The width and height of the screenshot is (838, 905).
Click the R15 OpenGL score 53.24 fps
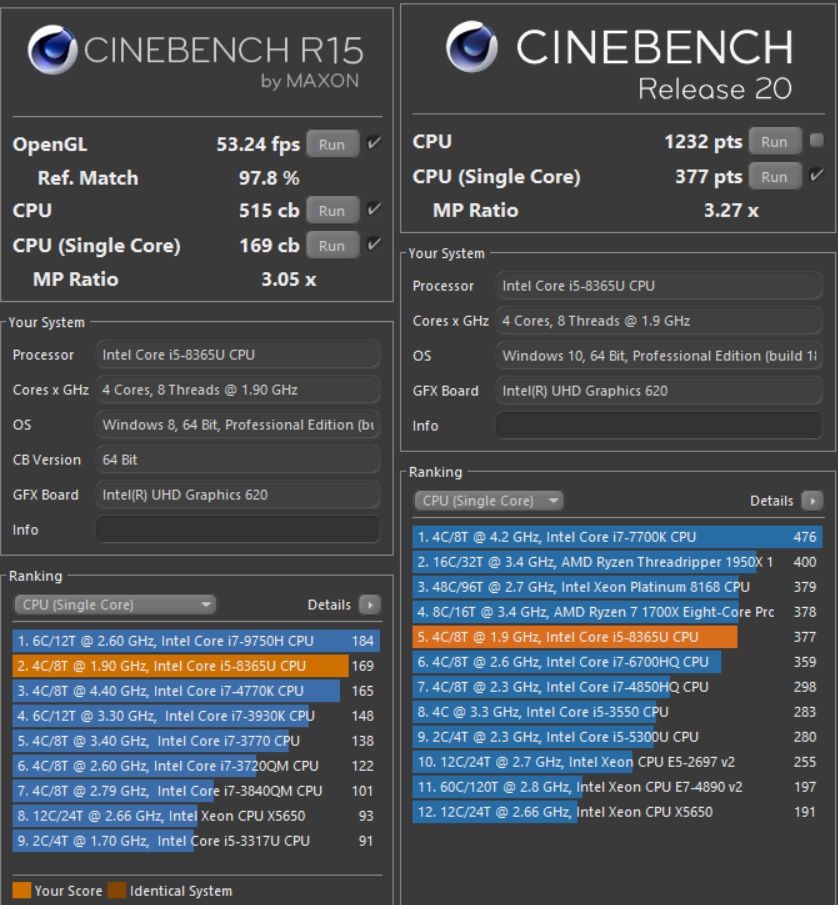point(258,144)
